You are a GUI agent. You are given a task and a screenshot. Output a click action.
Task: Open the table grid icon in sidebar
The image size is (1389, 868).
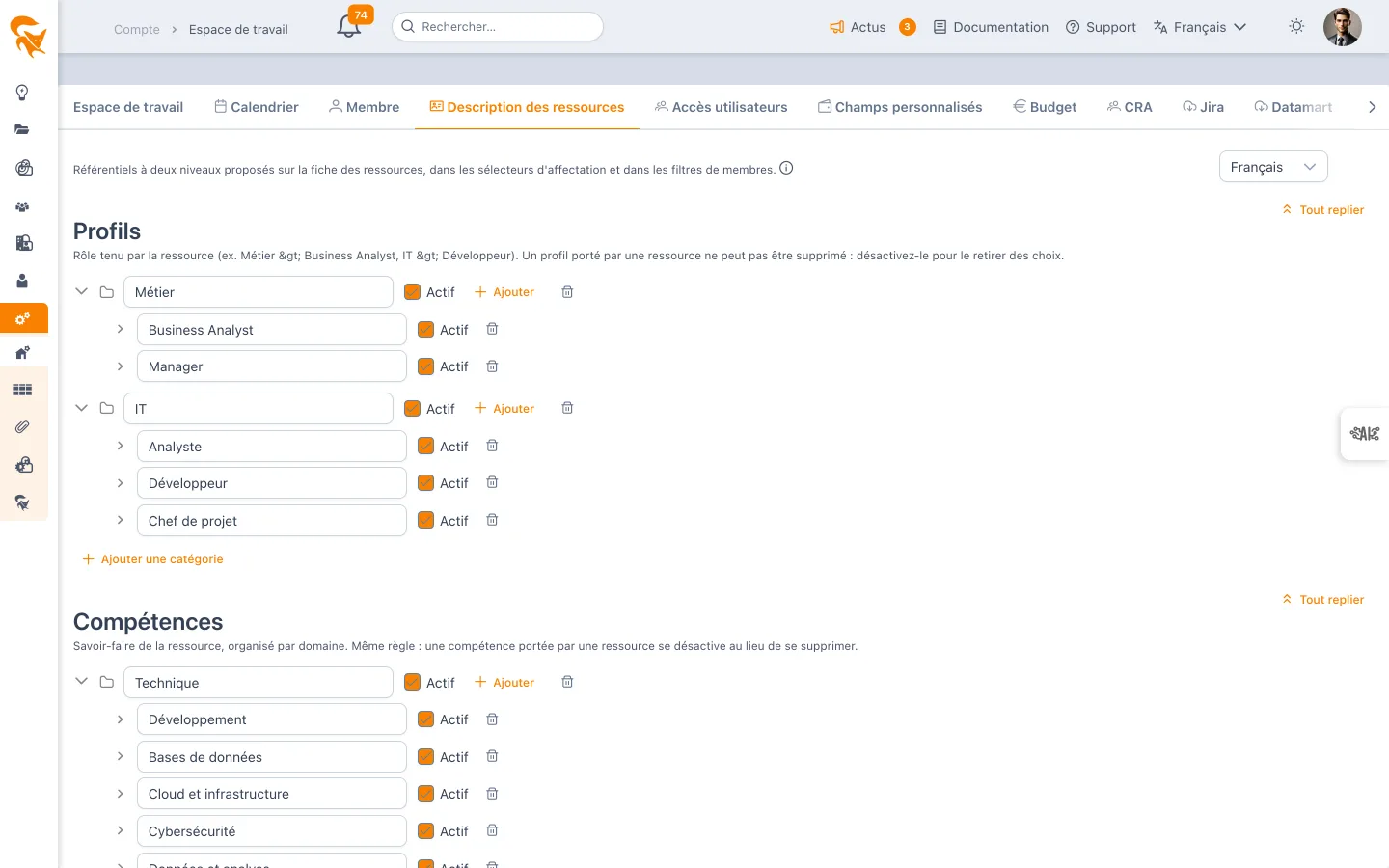(x=22, y=390)
